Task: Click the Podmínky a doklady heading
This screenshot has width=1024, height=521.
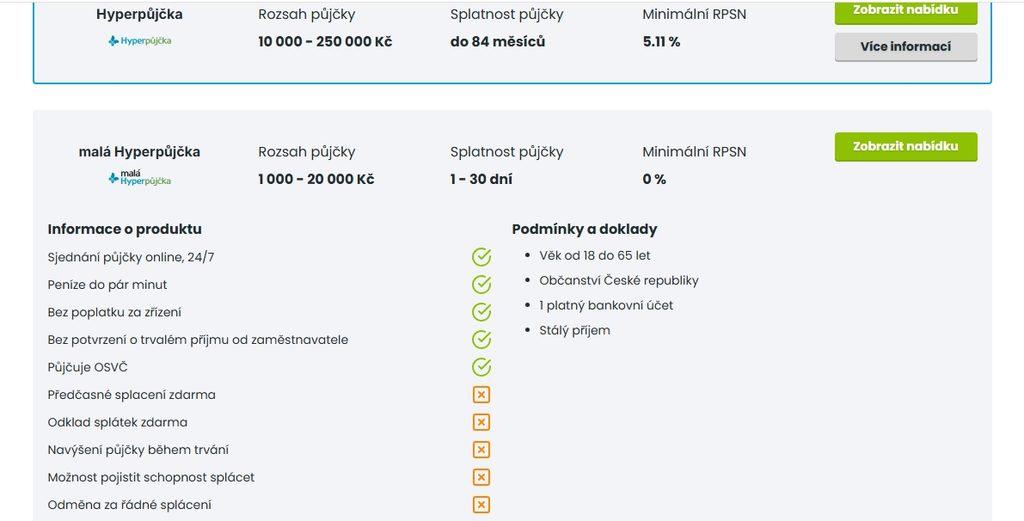Action: [584, 229]
